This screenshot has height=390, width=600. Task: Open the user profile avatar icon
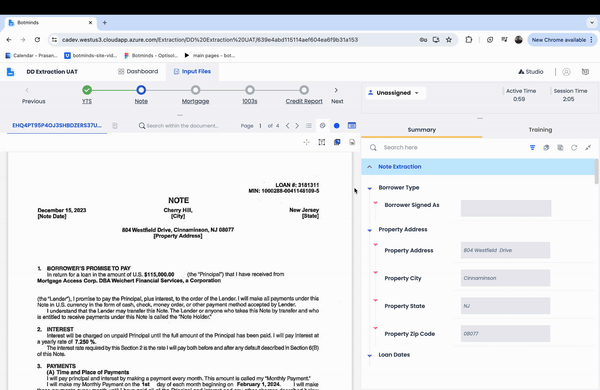coord(566,72)
